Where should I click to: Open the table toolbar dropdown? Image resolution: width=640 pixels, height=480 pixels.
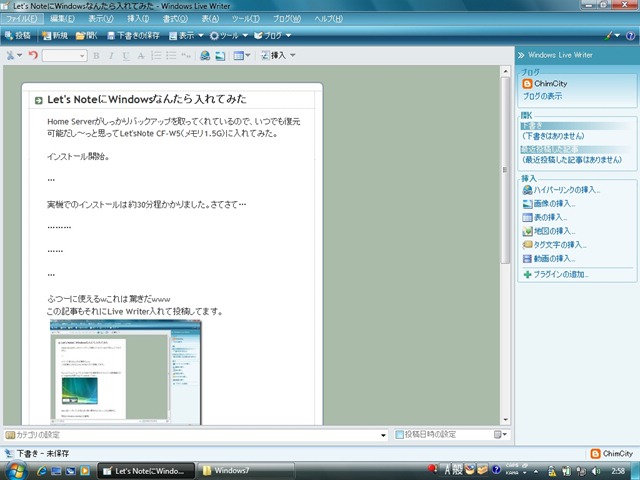tap(242, 56)
